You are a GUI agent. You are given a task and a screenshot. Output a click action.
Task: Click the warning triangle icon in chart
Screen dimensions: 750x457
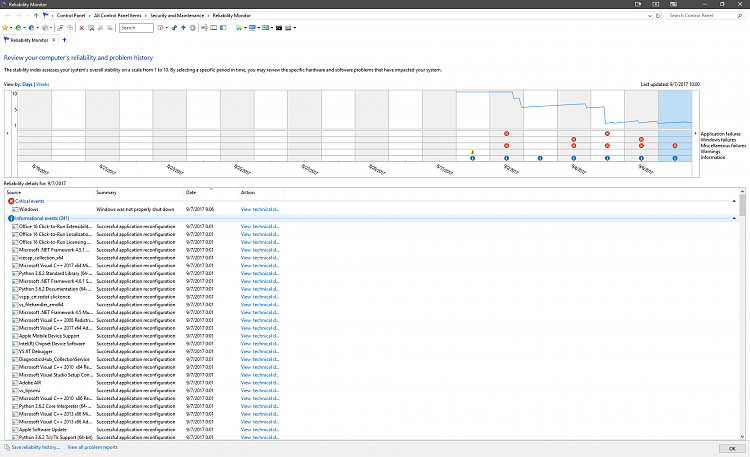pos(473,152)
